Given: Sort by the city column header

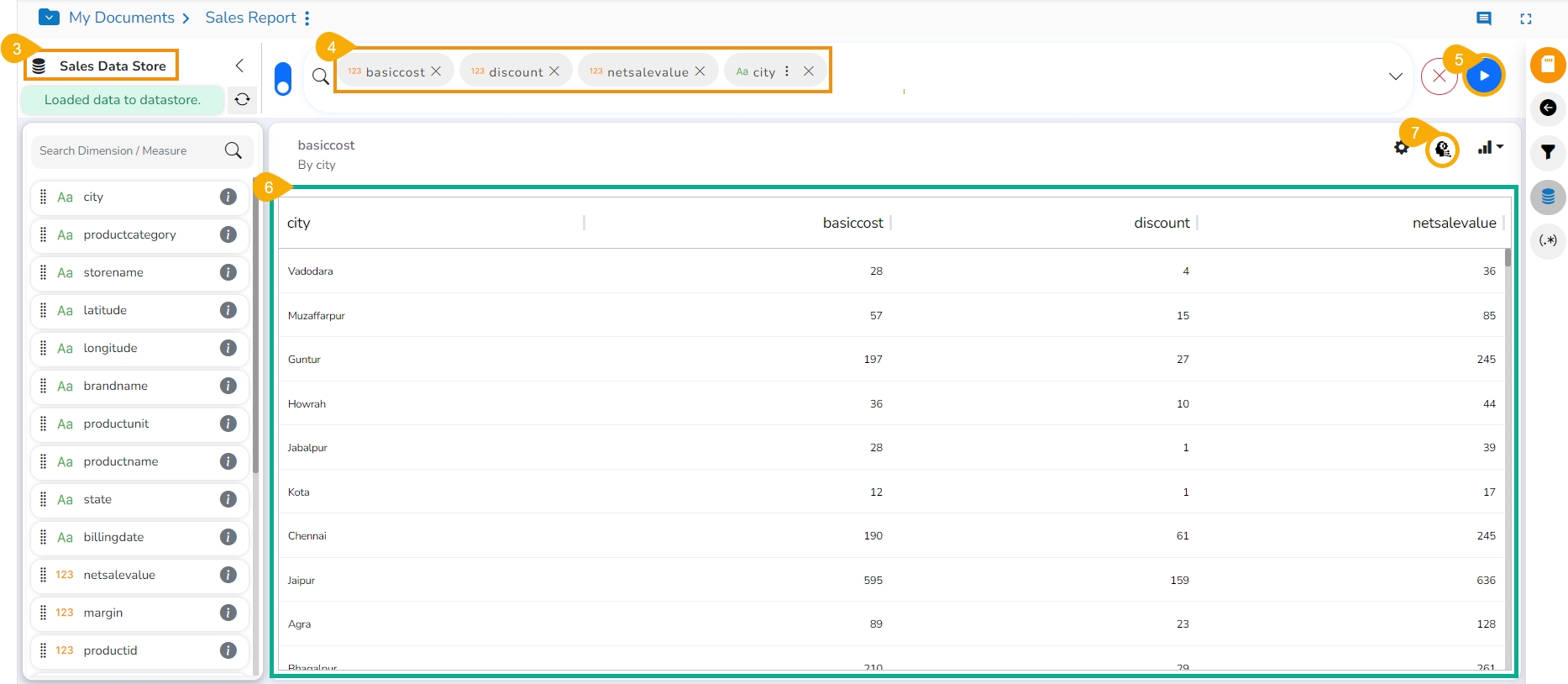Looking at the screenshot, I should click(298, 223).
